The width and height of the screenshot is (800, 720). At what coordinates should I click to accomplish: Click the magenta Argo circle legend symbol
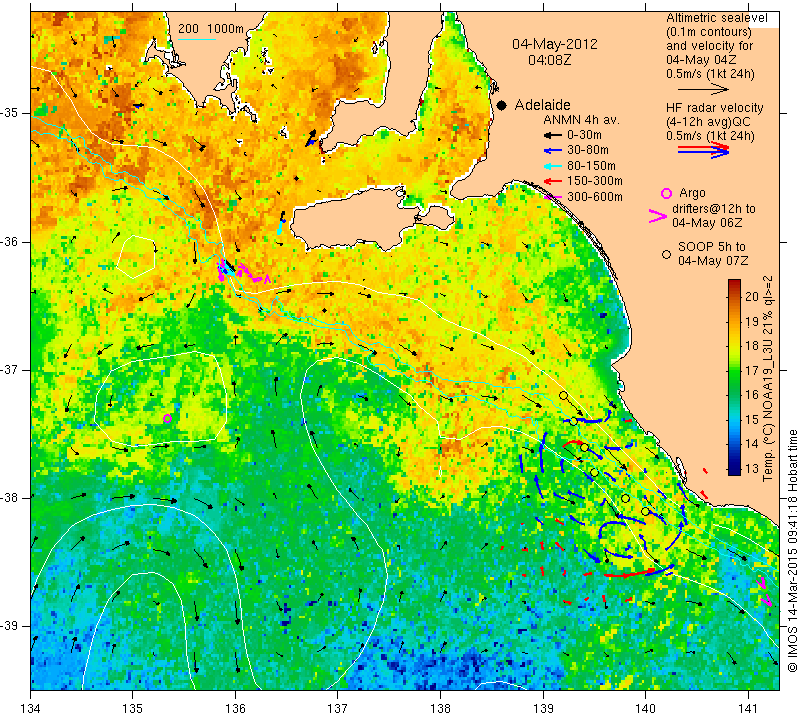666,193
